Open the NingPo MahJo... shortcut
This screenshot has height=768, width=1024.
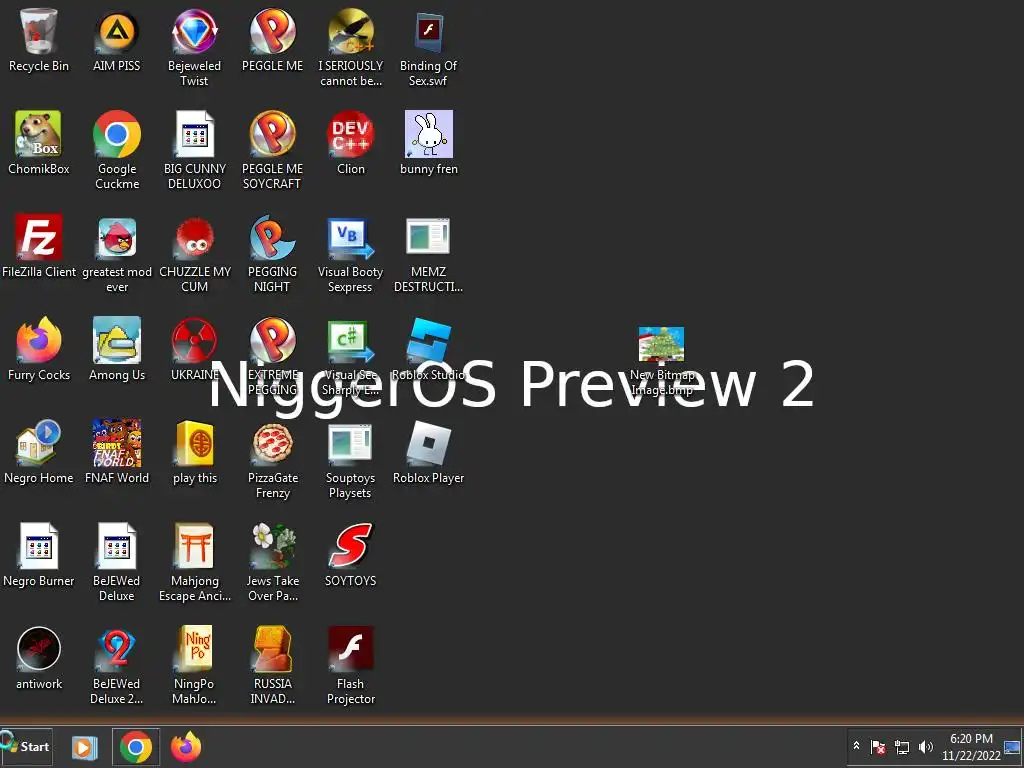194,666
